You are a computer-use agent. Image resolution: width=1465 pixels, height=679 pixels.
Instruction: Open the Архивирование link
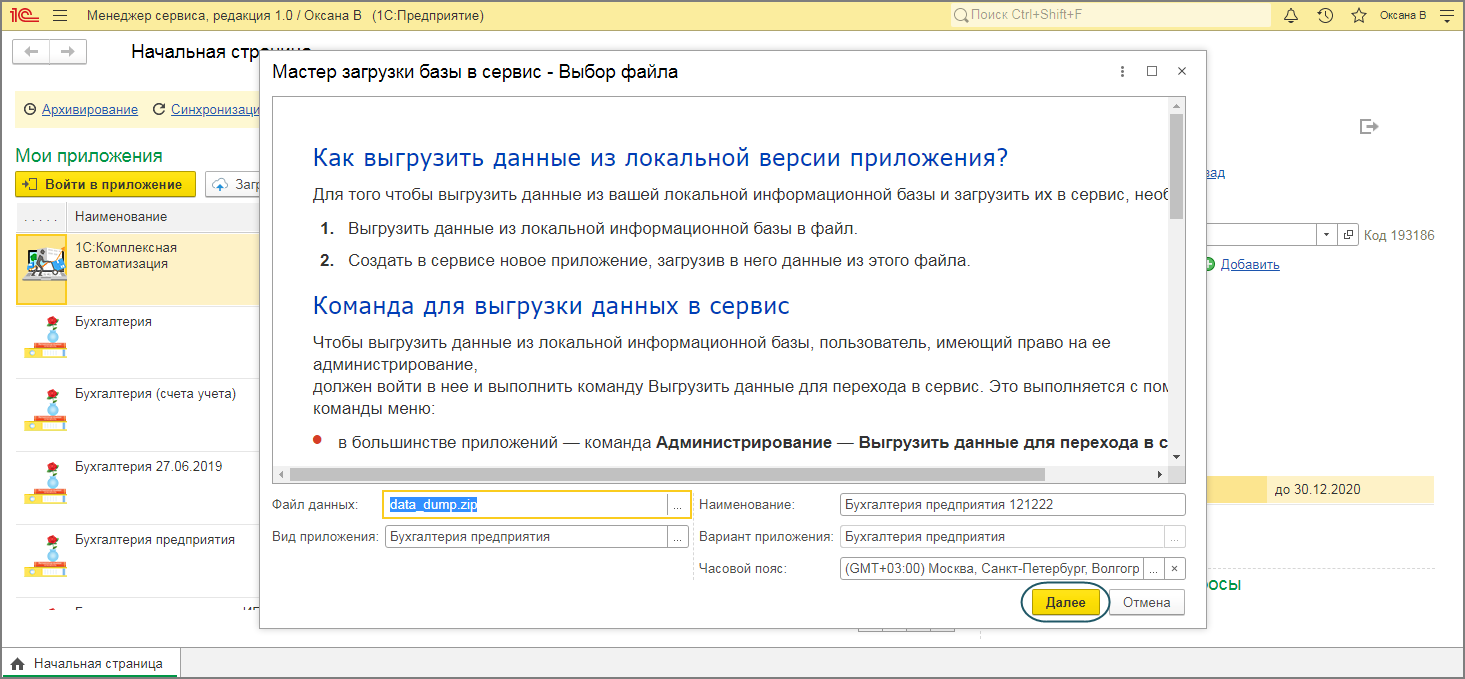pyautogui.click(x=90, y=110)
